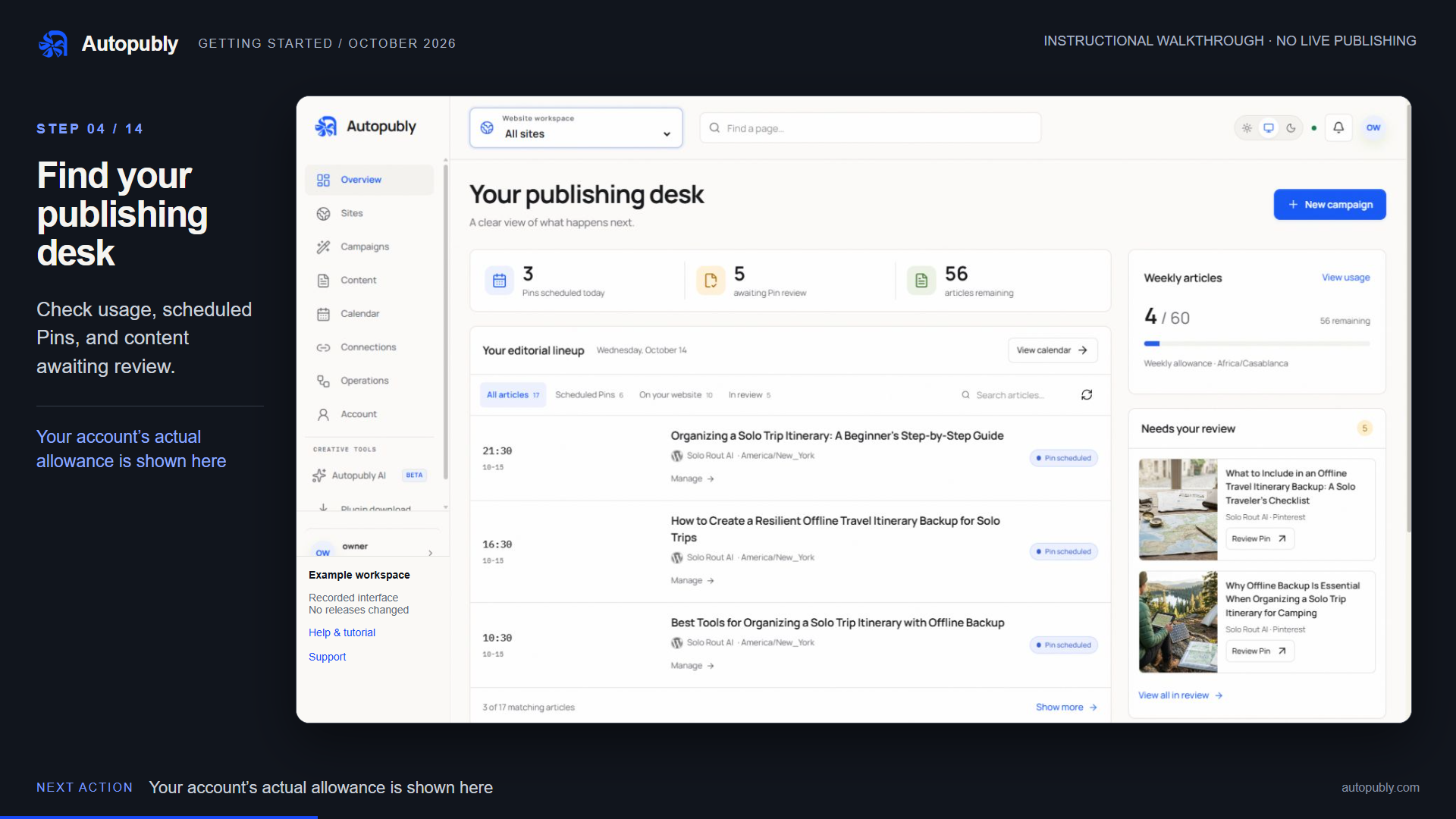Launch Autopubly AI beta tool
The height and width of the screenshot is (819, 1456).
369,475
